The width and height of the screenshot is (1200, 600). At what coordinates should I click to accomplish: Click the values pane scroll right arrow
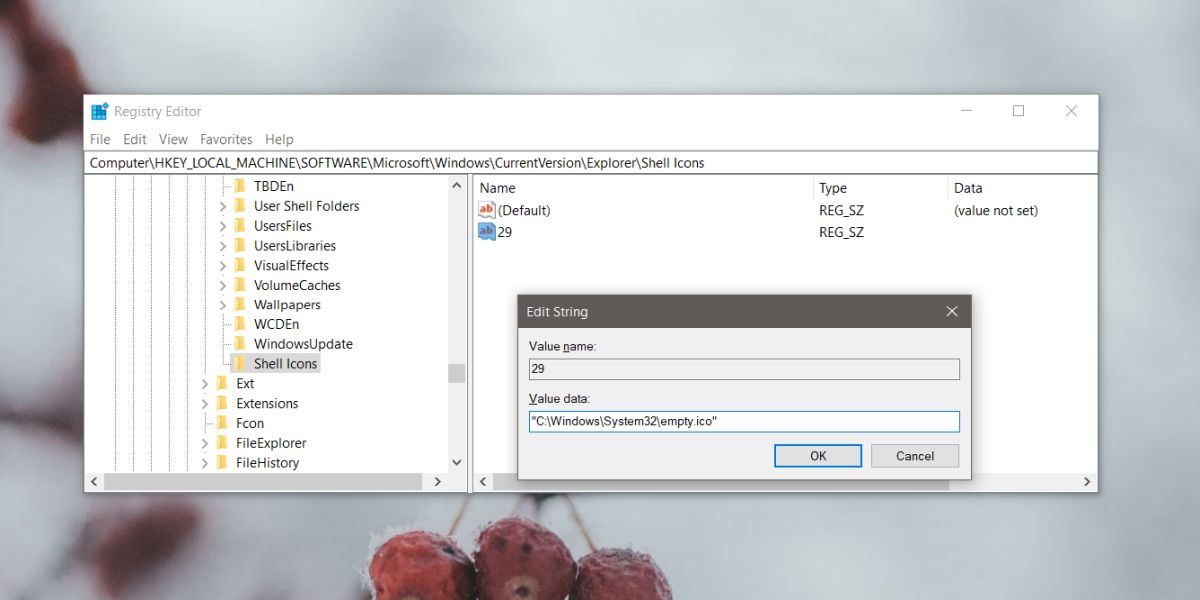pyautogui.click(x=1089, y=482)
